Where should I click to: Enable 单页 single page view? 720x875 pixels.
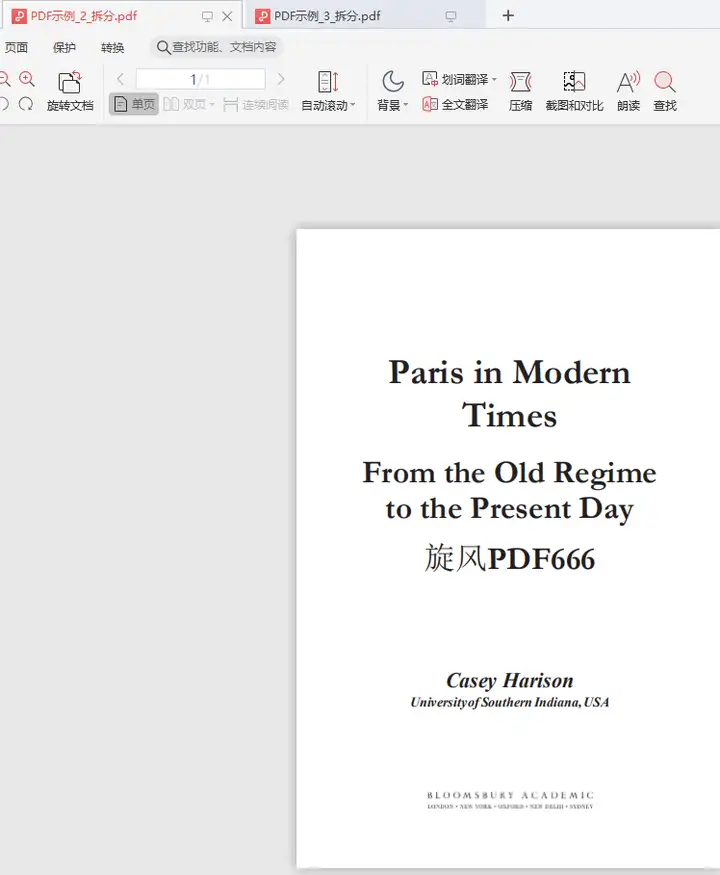point(134,104)
